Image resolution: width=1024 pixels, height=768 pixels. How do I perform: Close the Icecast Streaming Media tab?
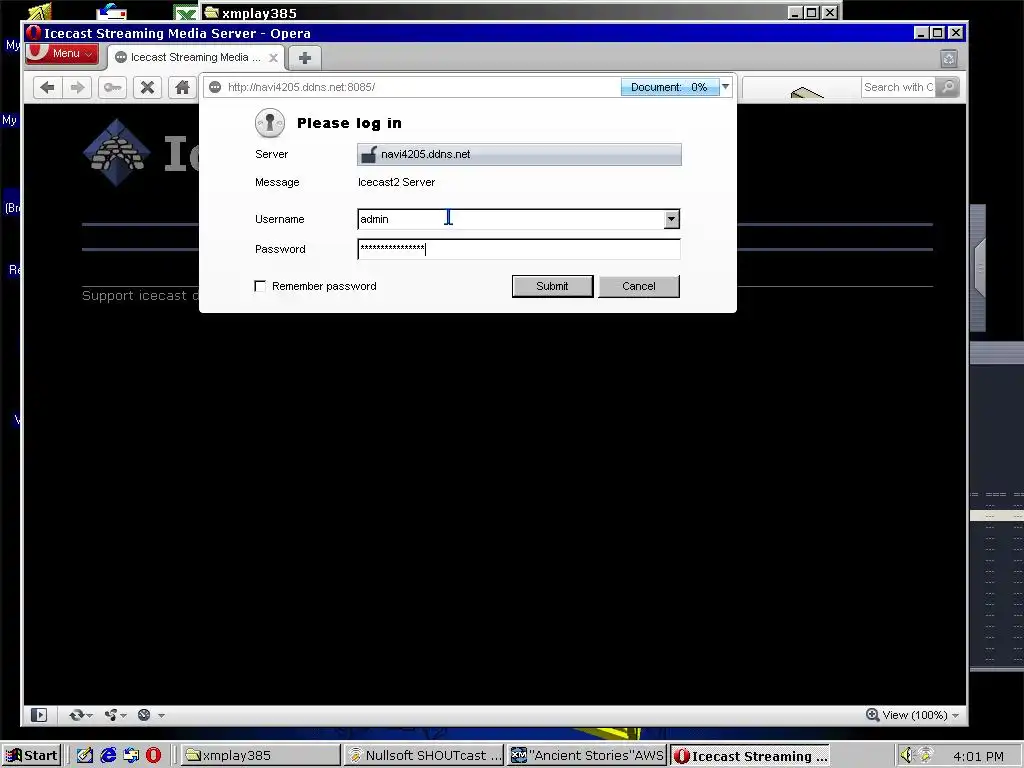(274, 57)
